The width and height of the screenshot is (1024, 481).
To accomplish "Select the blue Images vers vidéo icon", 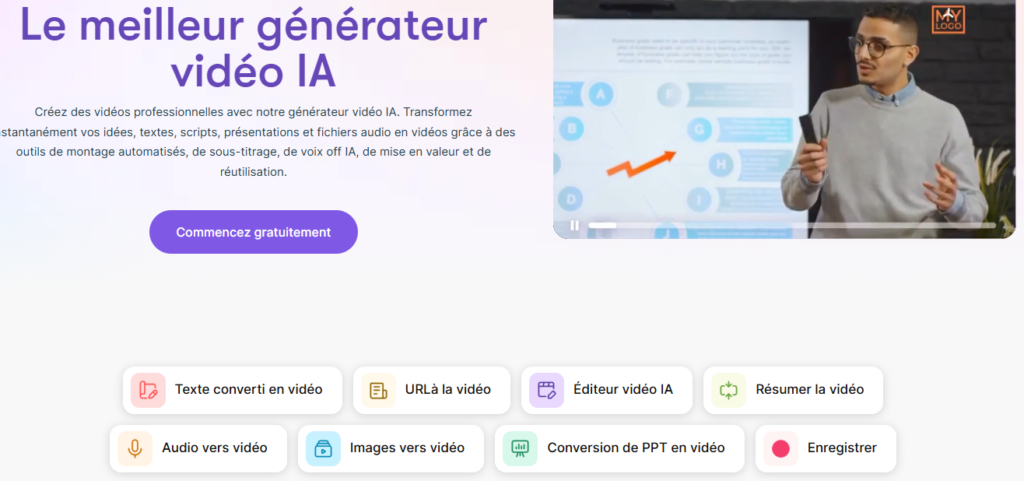I will [322, 448].
